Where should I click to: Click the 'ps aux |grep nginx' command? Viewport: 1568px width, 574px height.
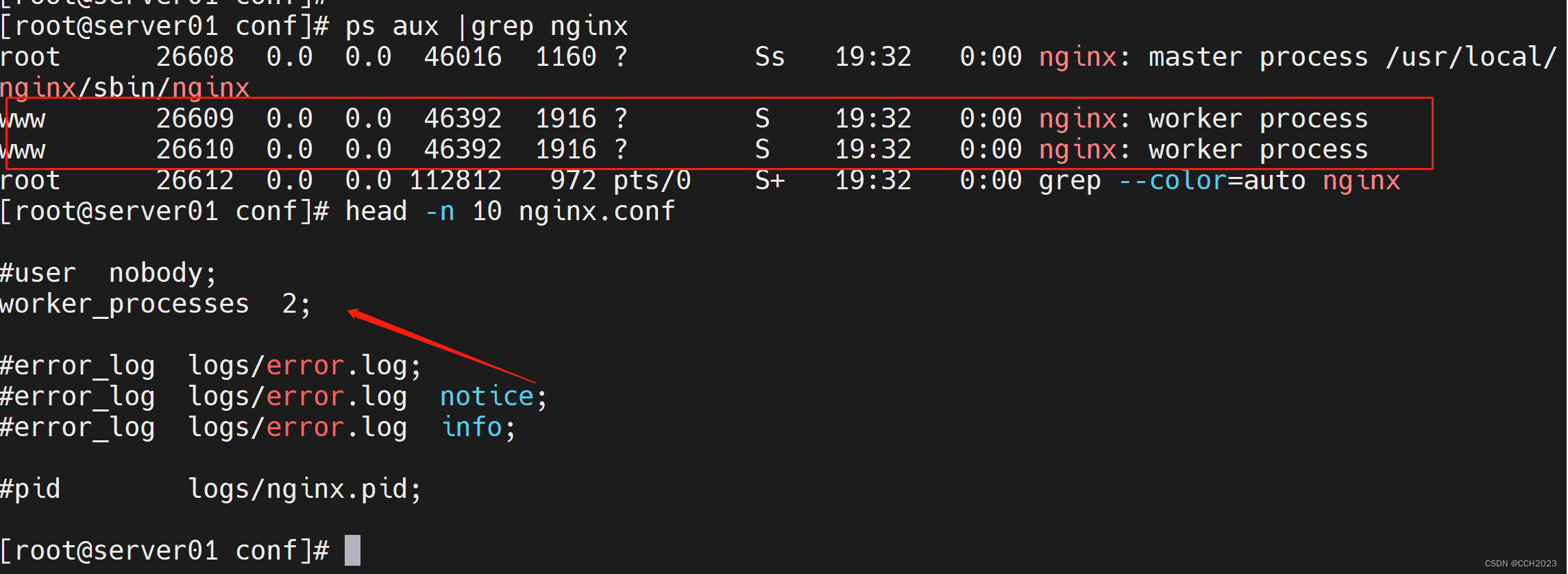(486, 26)
